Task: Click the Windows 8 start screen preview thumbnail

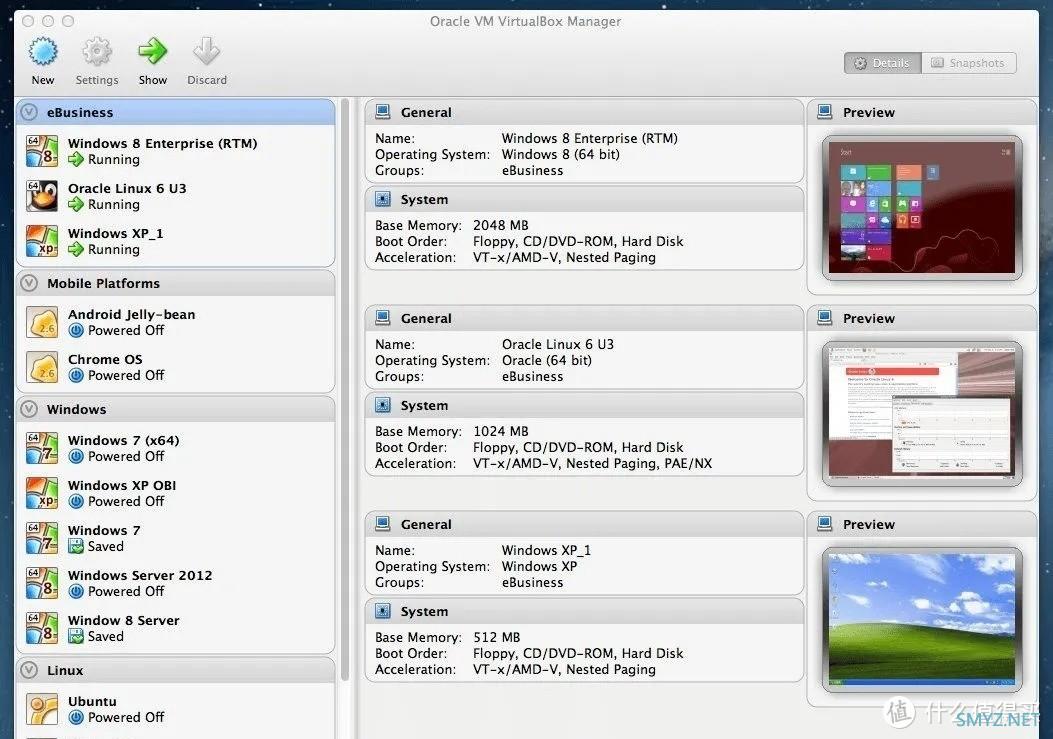Action: (922, 208)
